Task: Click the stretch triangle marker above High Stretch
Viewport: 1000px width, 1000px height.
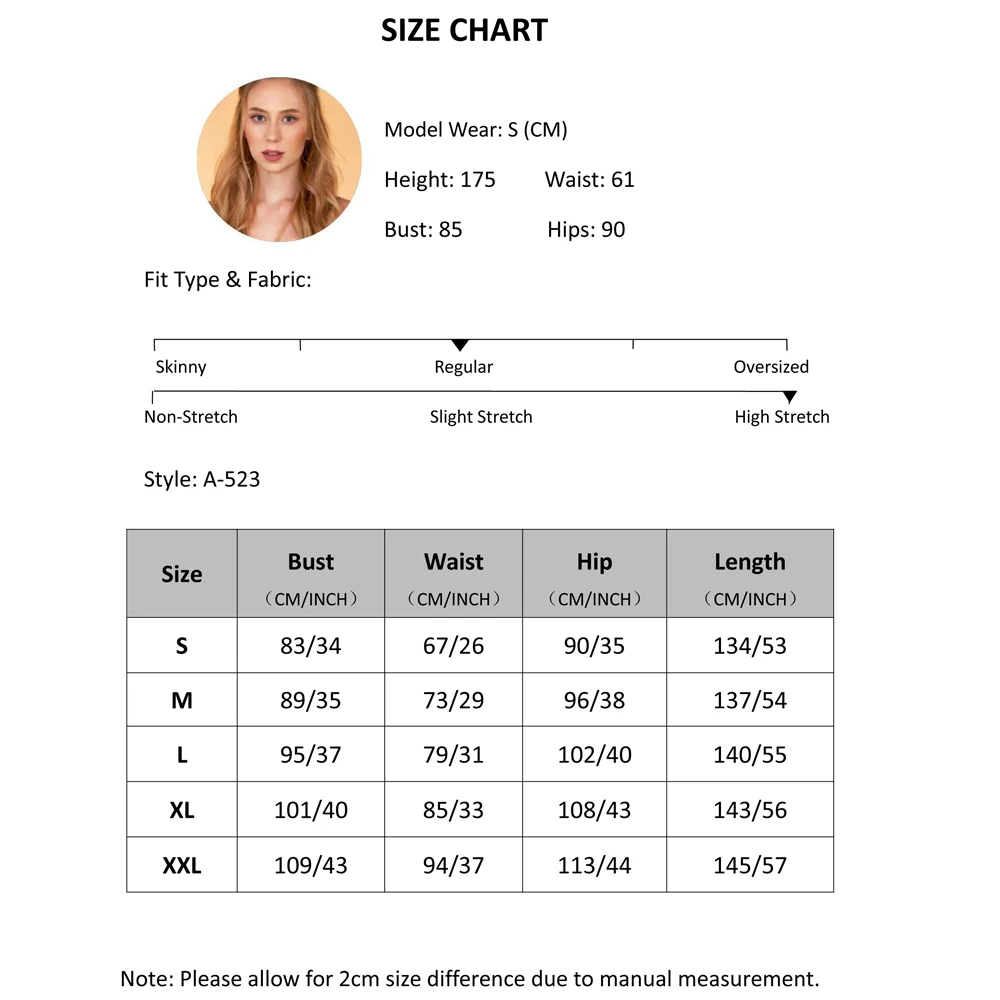Action: click(790, 397)
